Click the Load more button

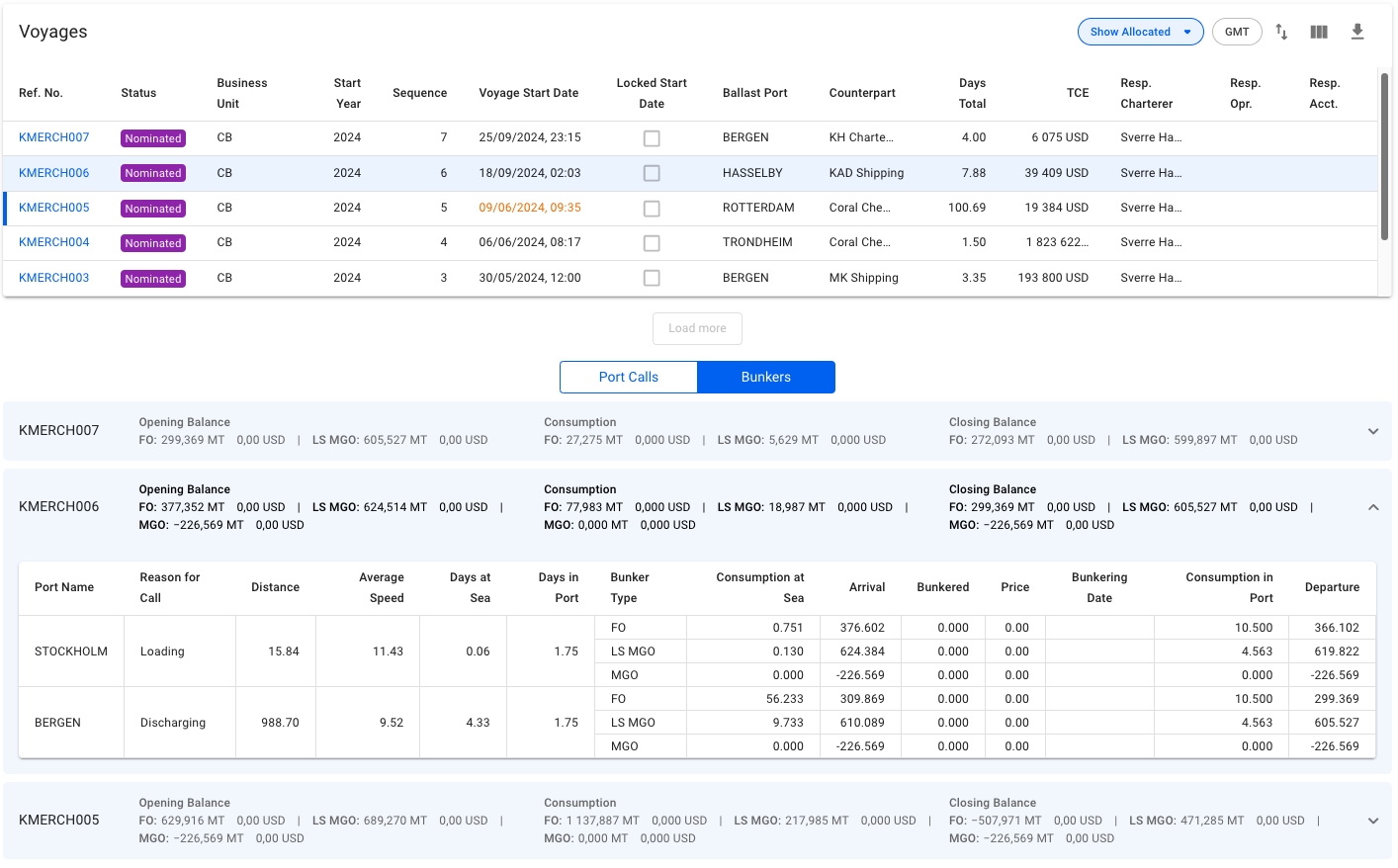tap(697, 328)
